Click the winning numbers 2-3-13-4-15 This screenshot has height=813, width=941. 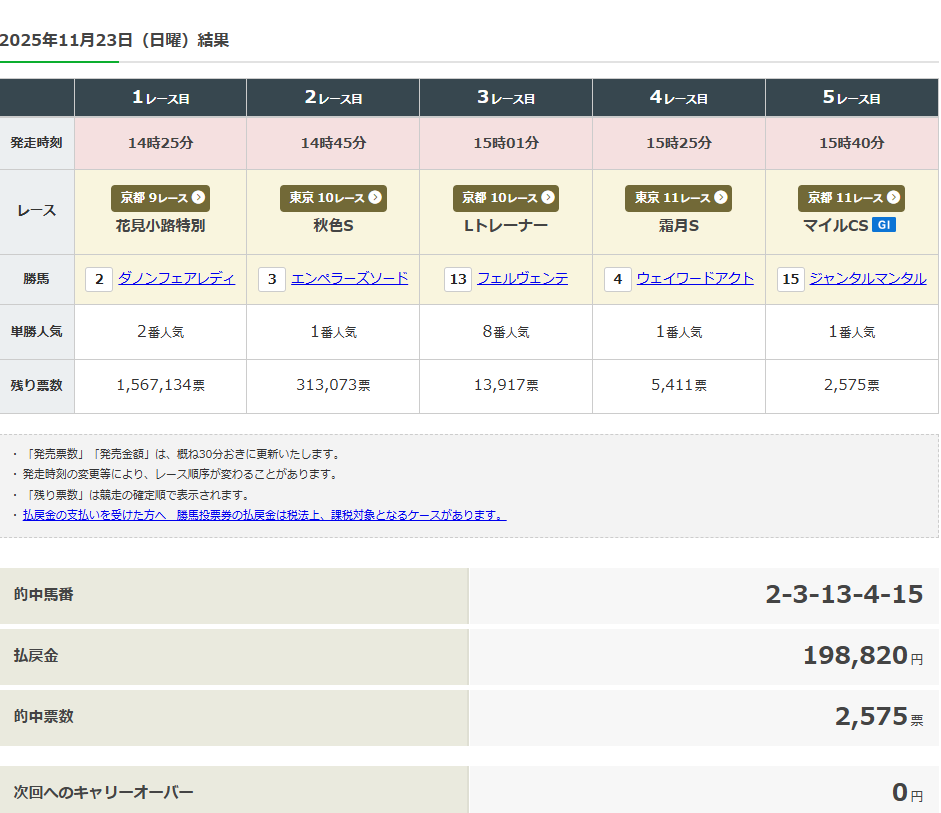843,595
